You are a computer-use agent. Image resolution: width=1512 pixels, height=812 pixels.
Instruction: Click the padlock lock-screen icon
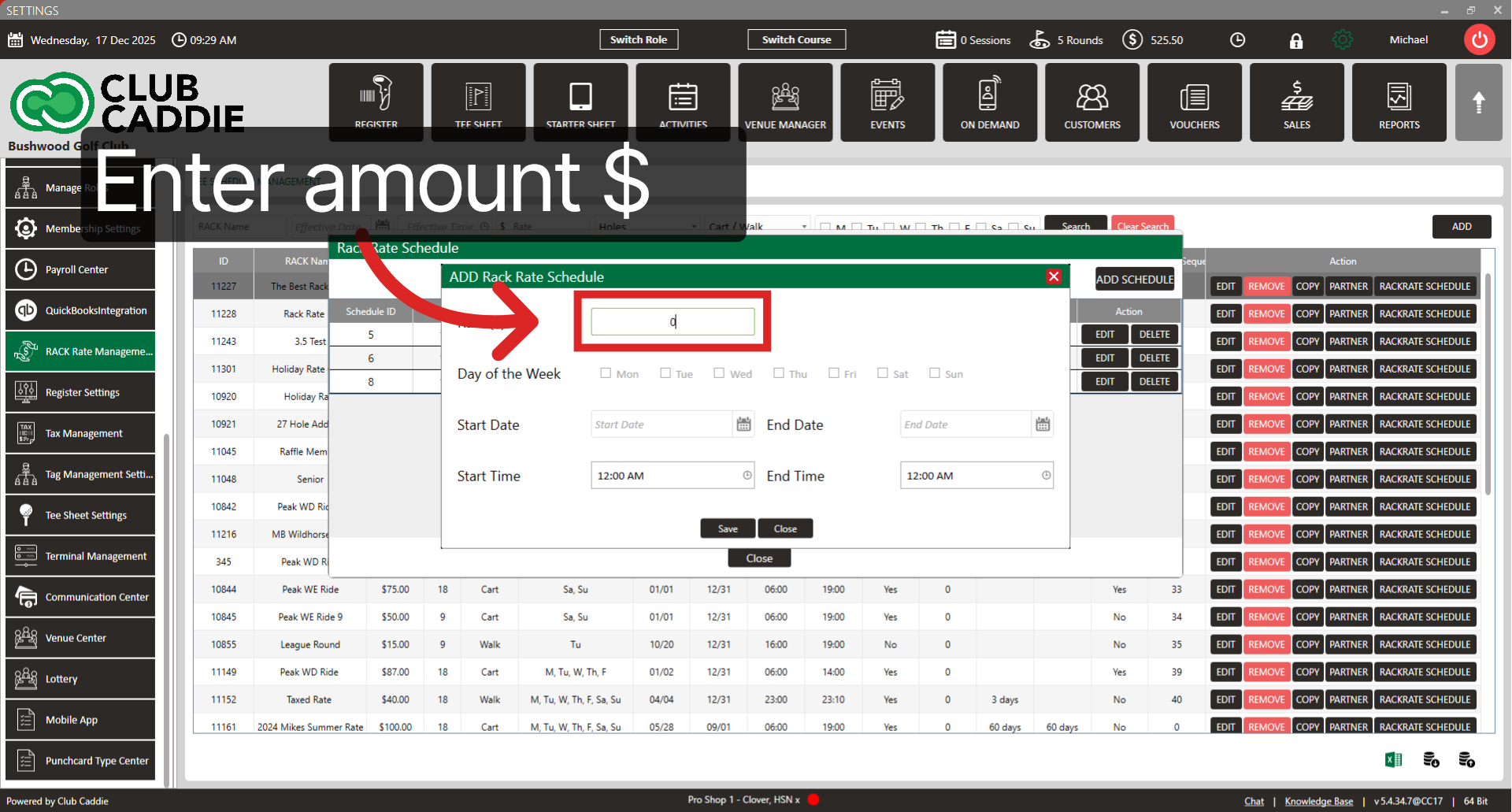pyautogui.click(x=1295, y=41)
